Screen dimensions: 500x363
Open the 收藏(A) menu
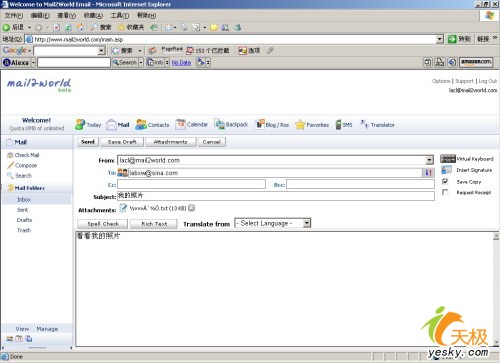93,15
